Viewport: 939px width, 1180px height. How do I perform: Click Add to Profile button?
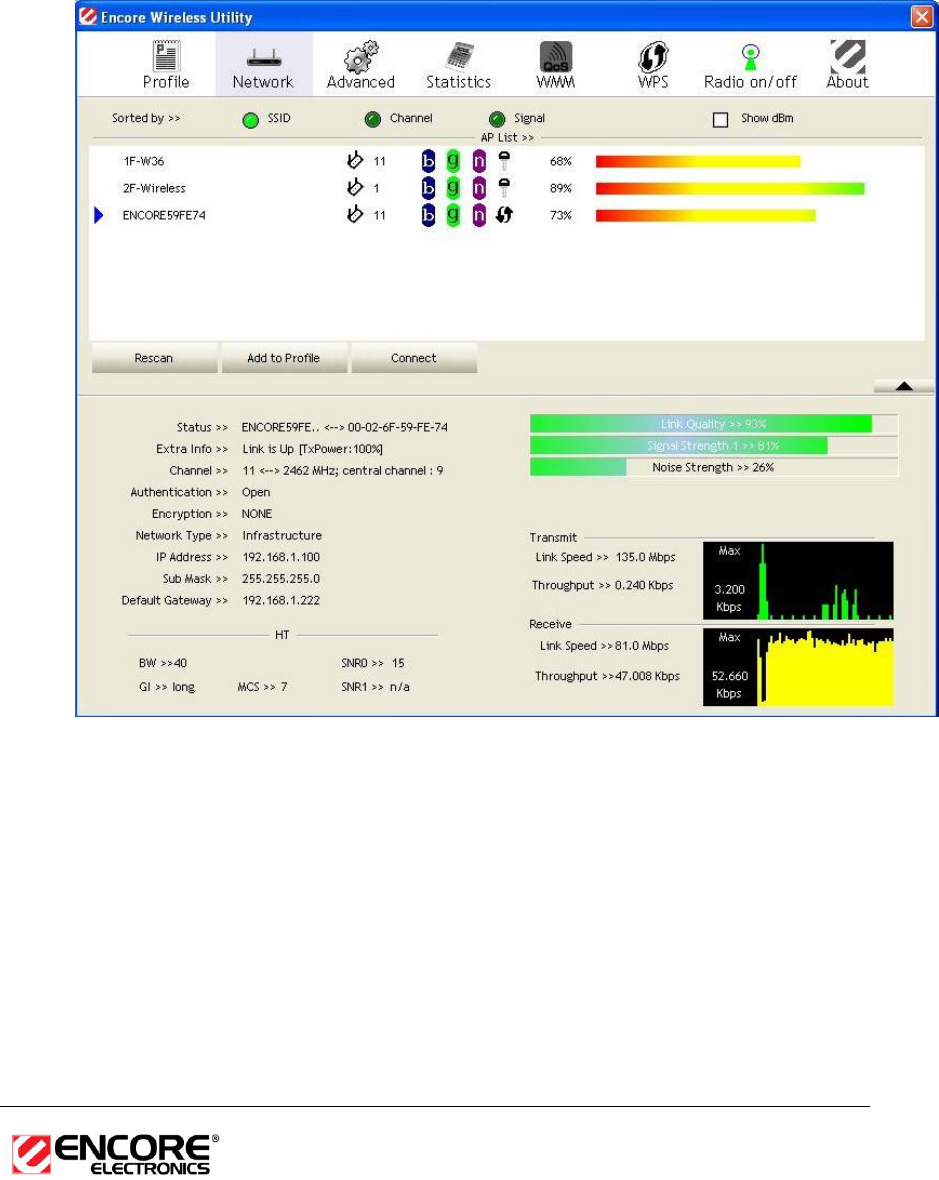click(284, 358)
